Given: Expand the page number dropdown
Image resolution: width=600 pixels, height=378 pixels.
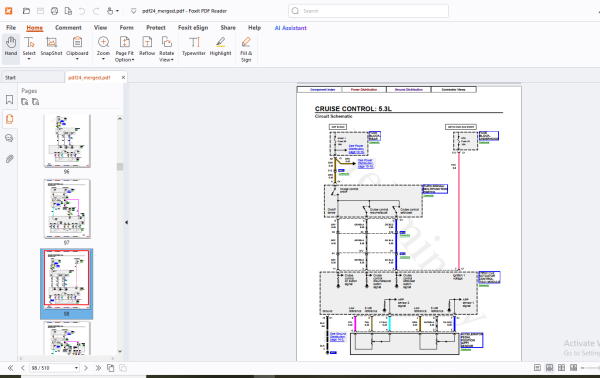Looking at the screenshot, I should coord(77,368).
